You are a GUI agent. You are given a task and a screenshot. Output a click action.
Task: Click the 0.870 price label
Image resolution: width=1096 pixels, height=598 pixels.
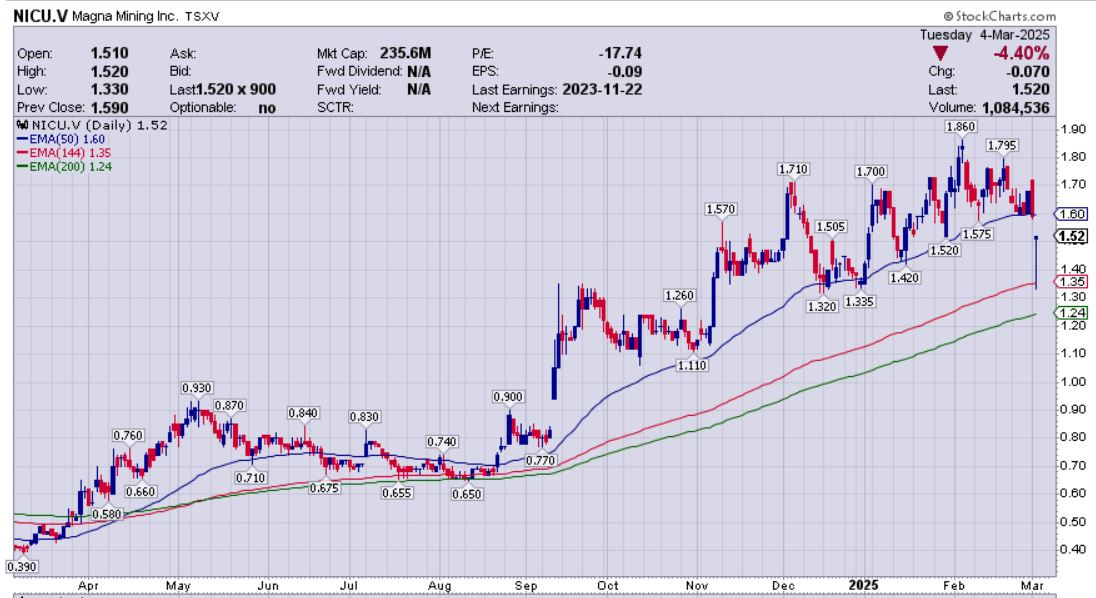pyautogui.click(x=229, y=405)
